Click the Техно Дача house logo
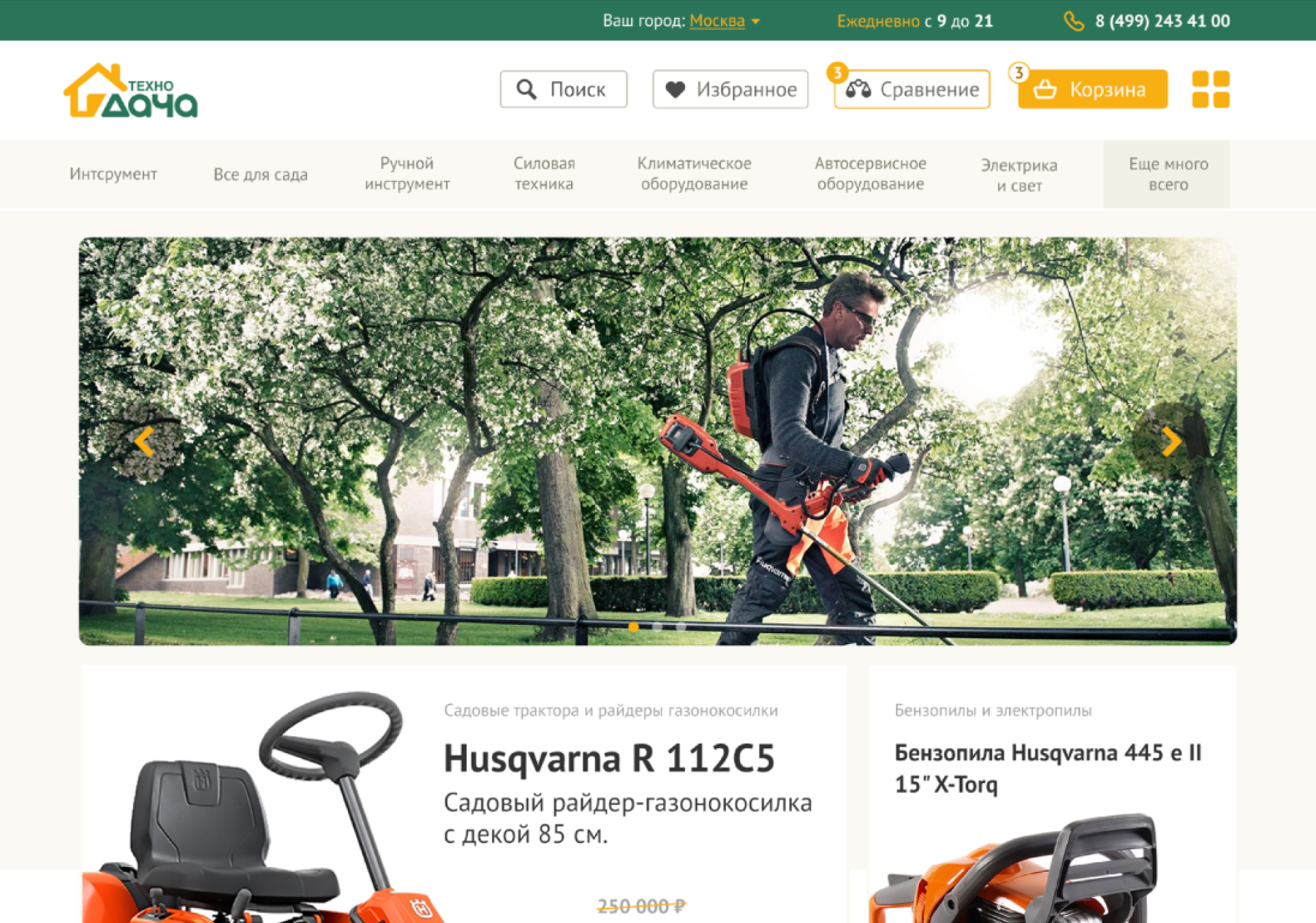 130,91
